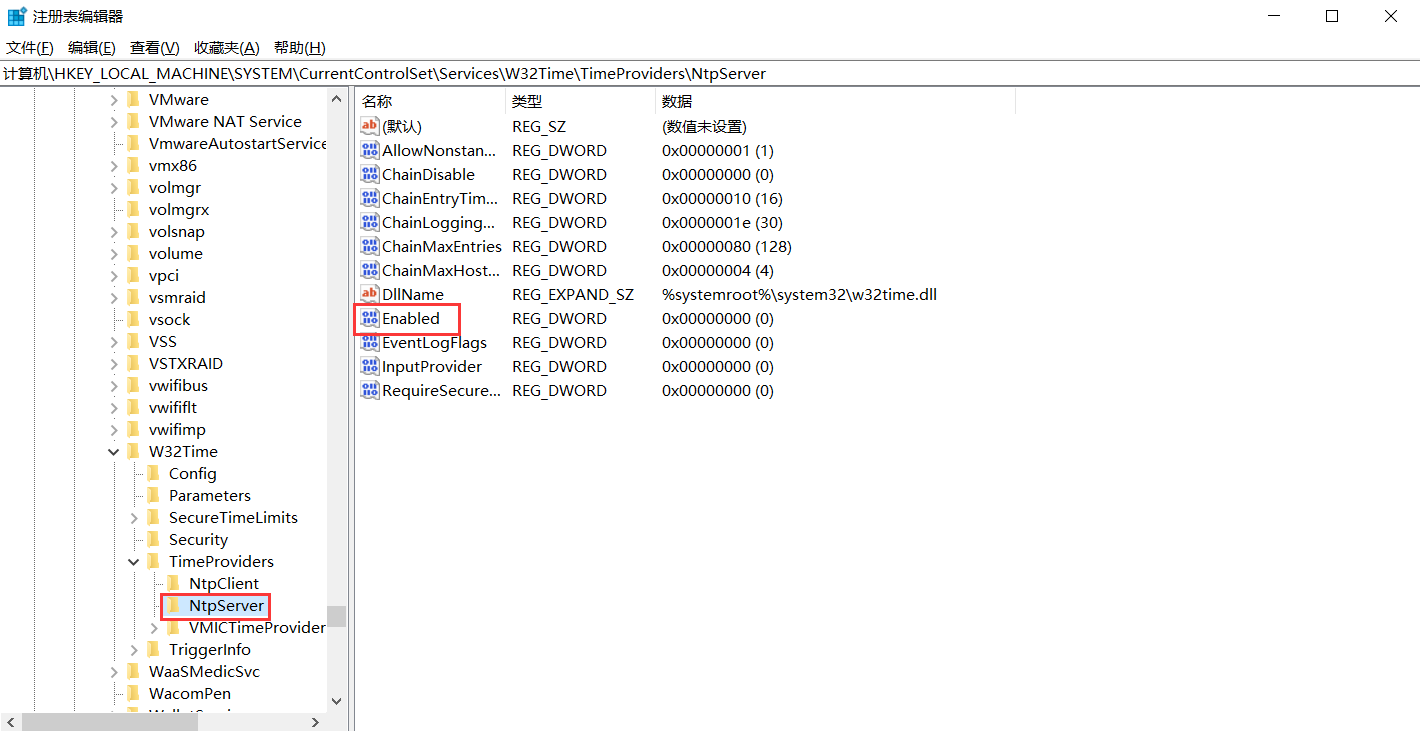Click the InputProvider DWORD icon
Screen dimensions: 1420x731
370,367
